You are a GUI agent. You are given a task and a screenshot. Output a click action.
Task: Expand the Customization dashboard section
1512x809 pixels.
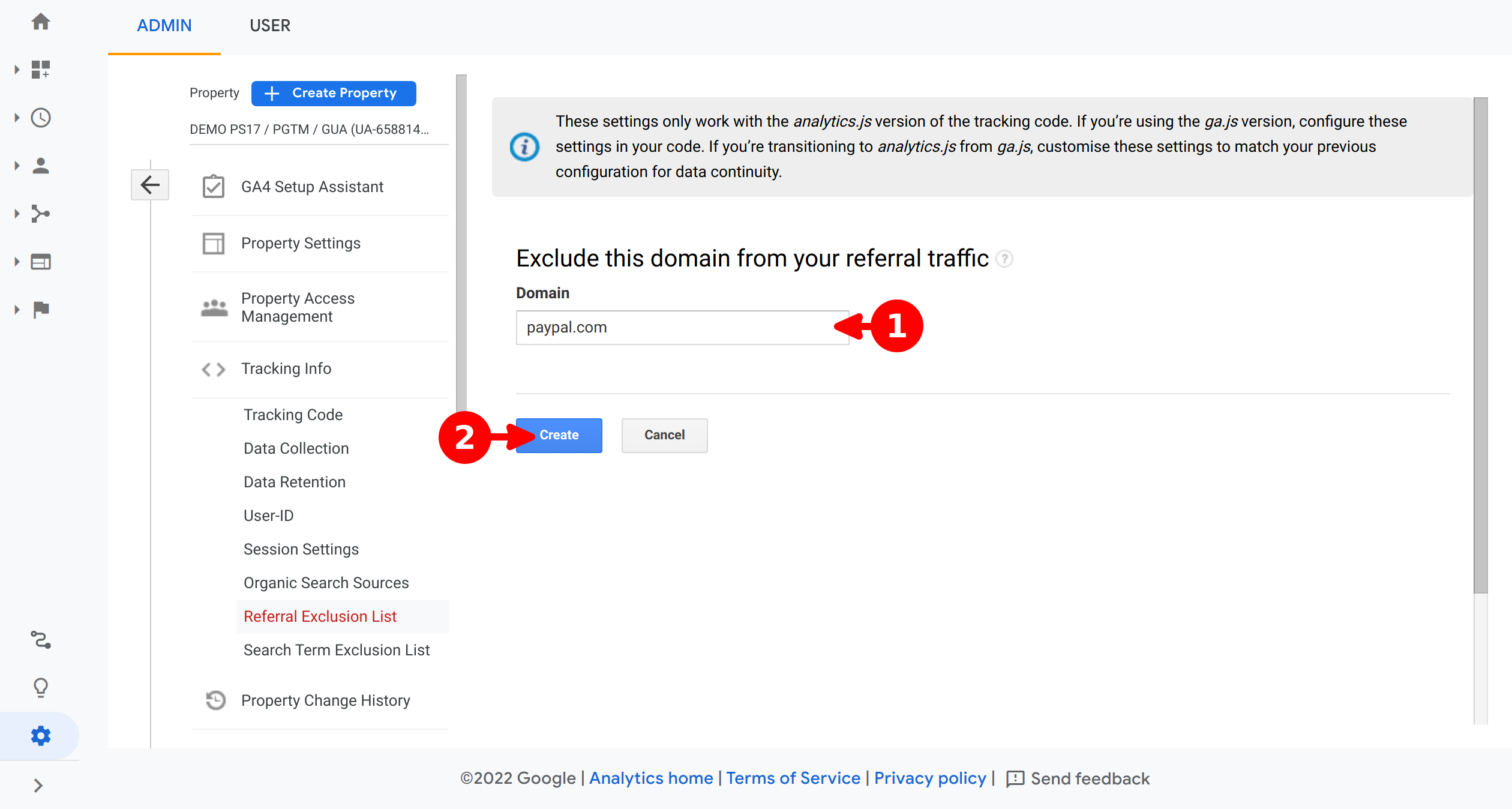[17, 70]
